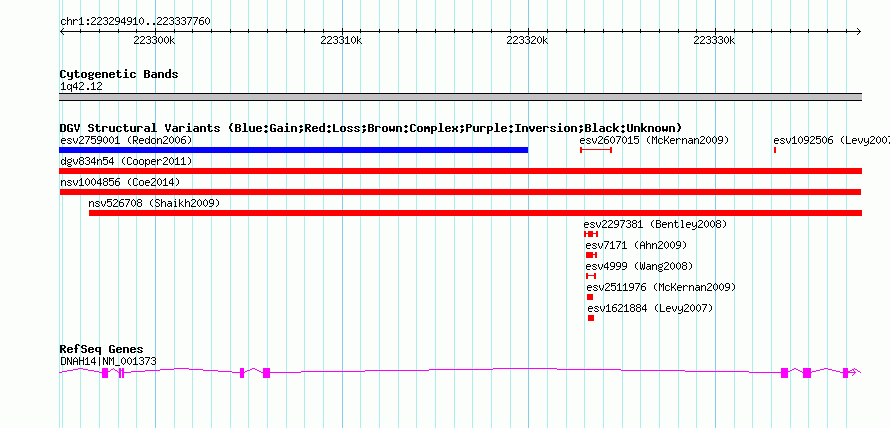Select the small esv1092506 red marker
Screen dimensions: 890x428
pos(775,150)
